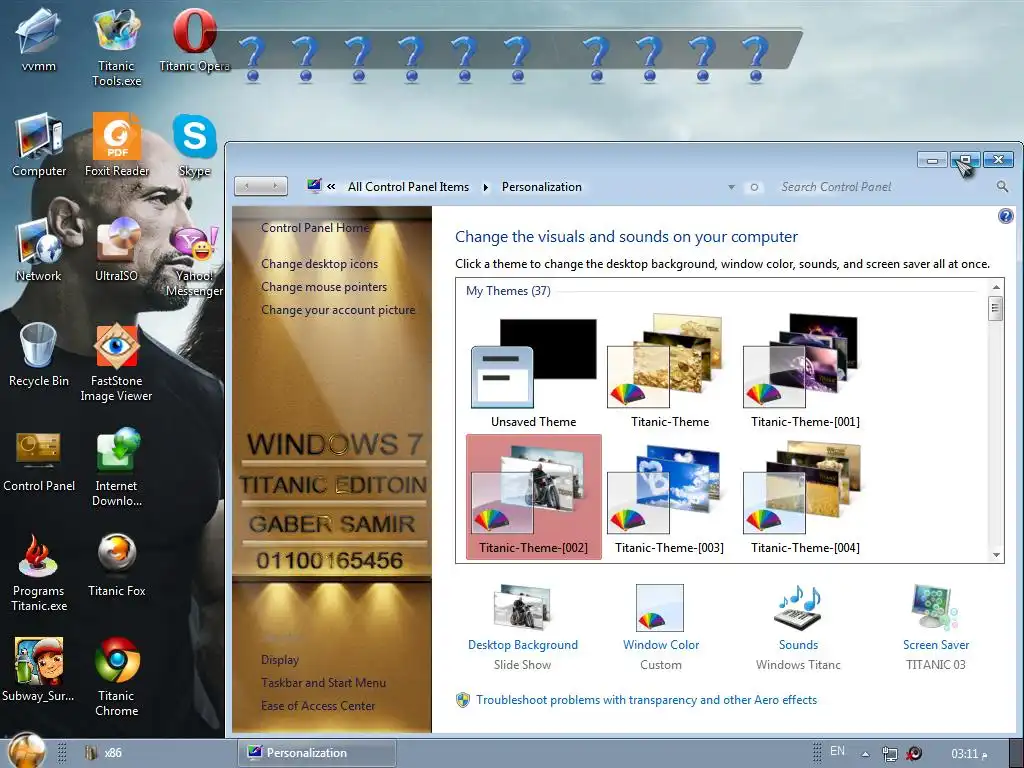Click the EN language indicator
Viewport: 1024px width, 768px height.
pyautogui.click(x=837, y=751)
